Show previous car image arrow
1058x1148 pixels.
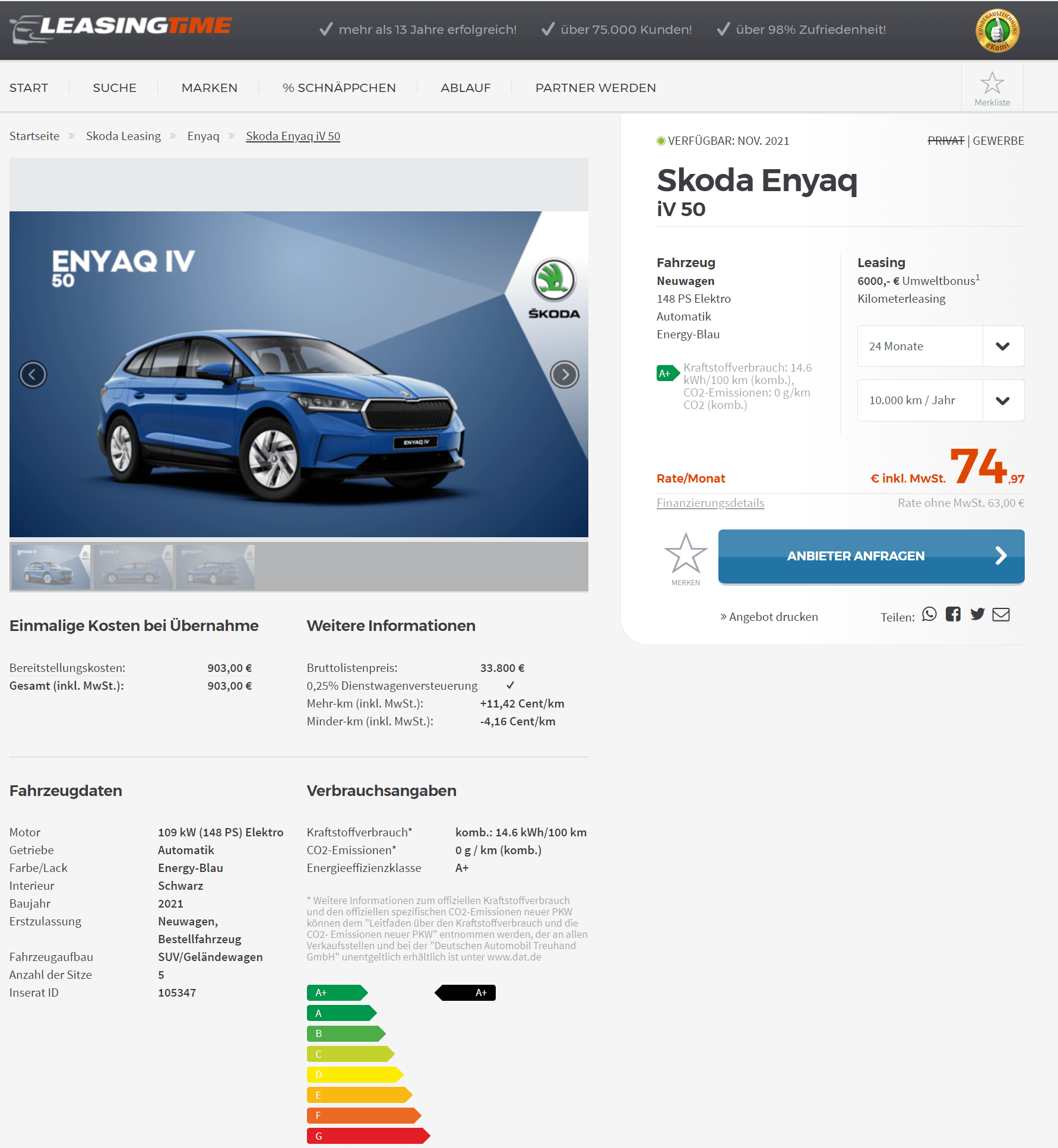[x=33, y=375]
